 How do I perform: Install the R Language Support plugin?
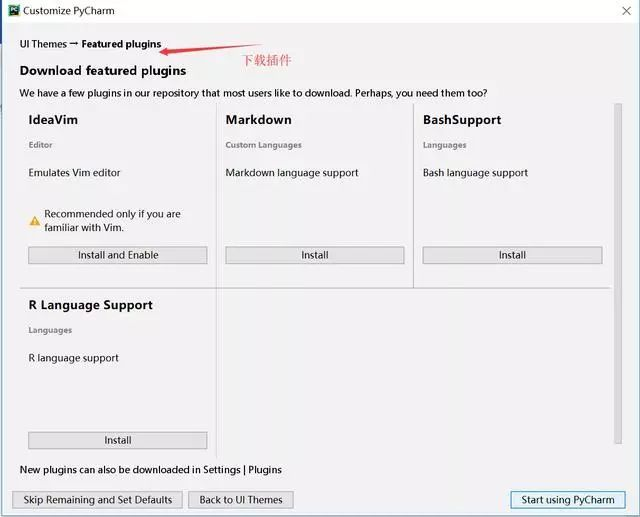(x=118, y=440)
